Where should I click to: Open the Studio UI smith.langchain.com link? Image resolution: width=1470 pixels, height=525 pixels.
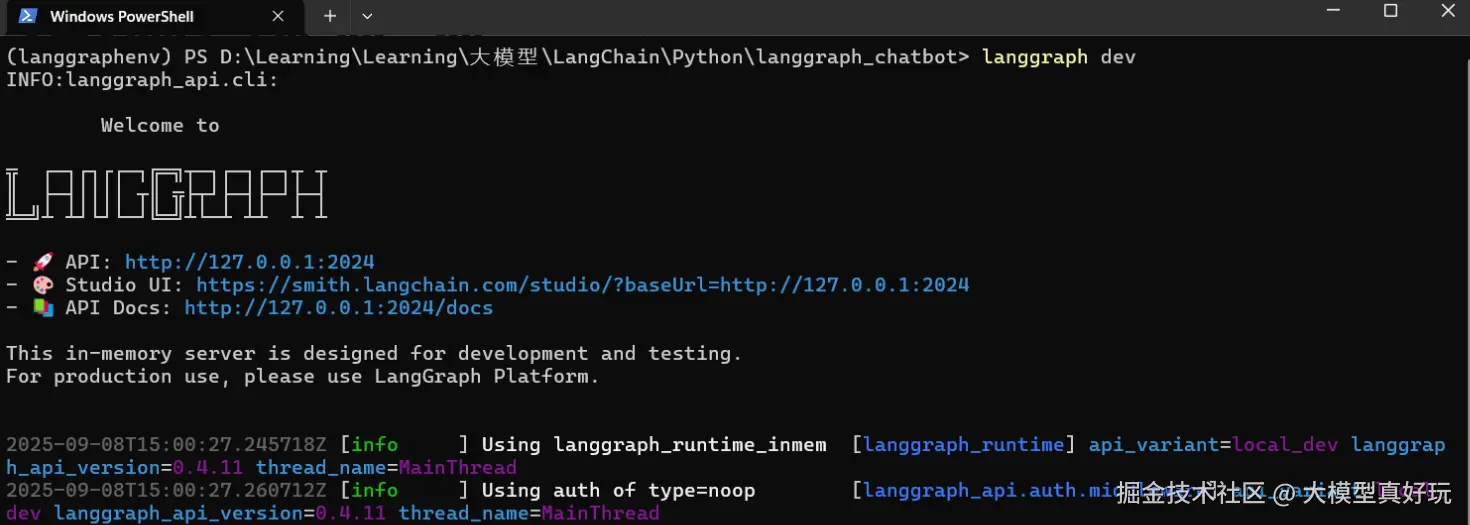[582, 285]
